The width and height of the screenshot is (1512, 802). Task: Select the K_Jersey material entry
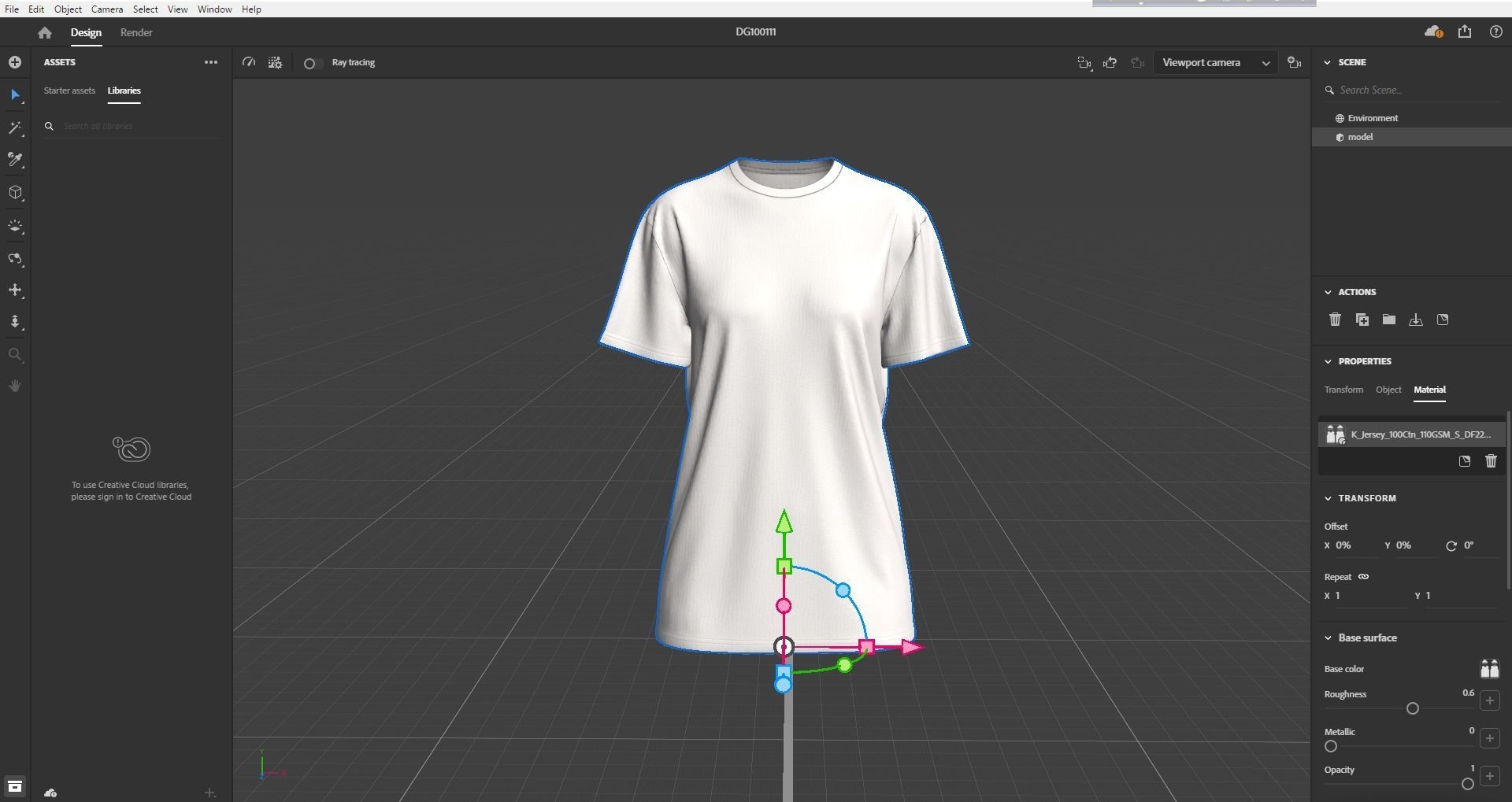click(1411, 434)
